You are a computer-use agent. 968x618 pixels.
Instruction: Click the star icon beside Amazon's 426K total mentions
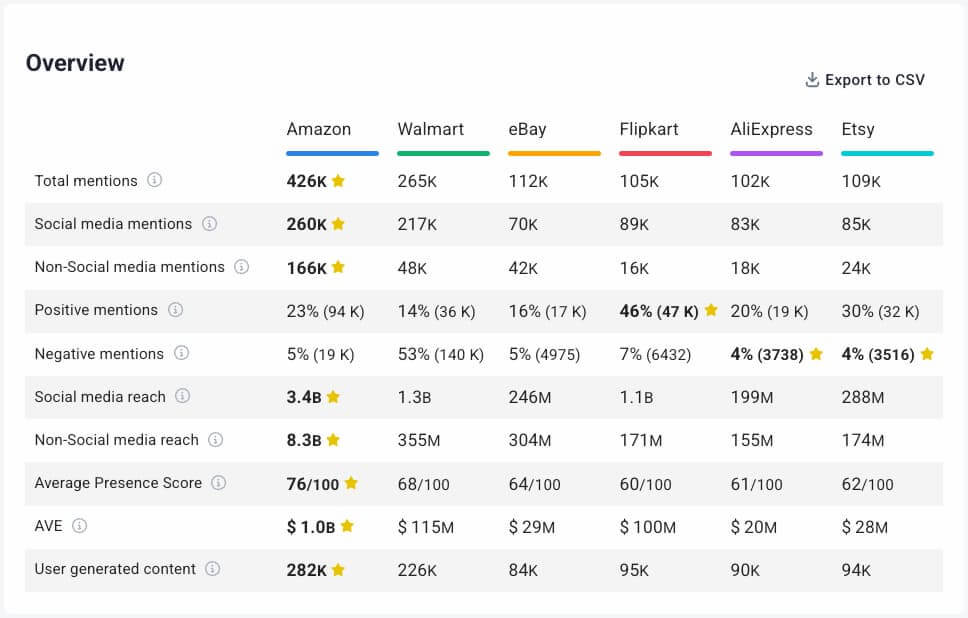tap(339, 181)
